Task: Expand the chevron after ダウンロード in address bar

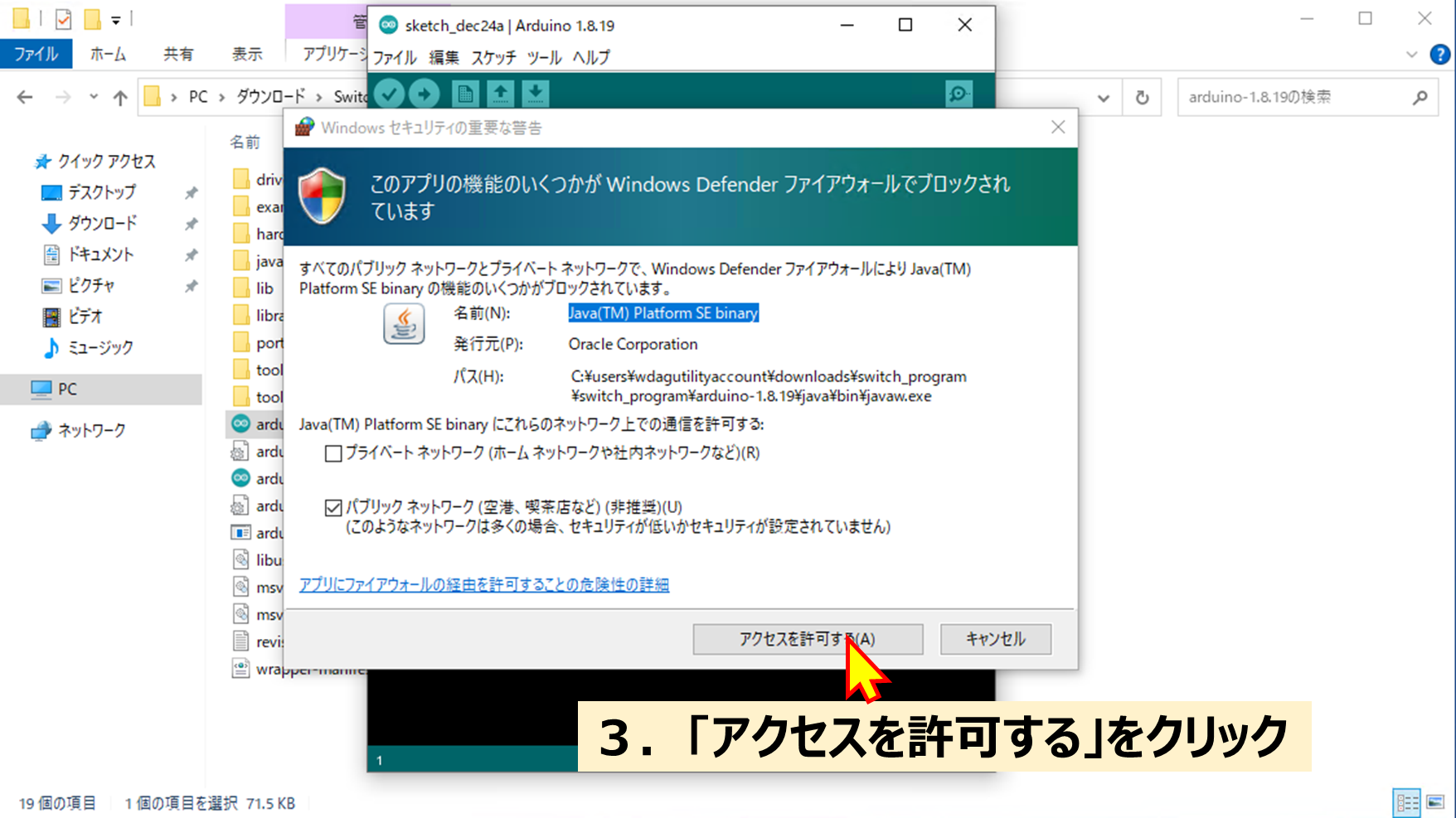Action: pyautogui.click(x=318, y=98)
